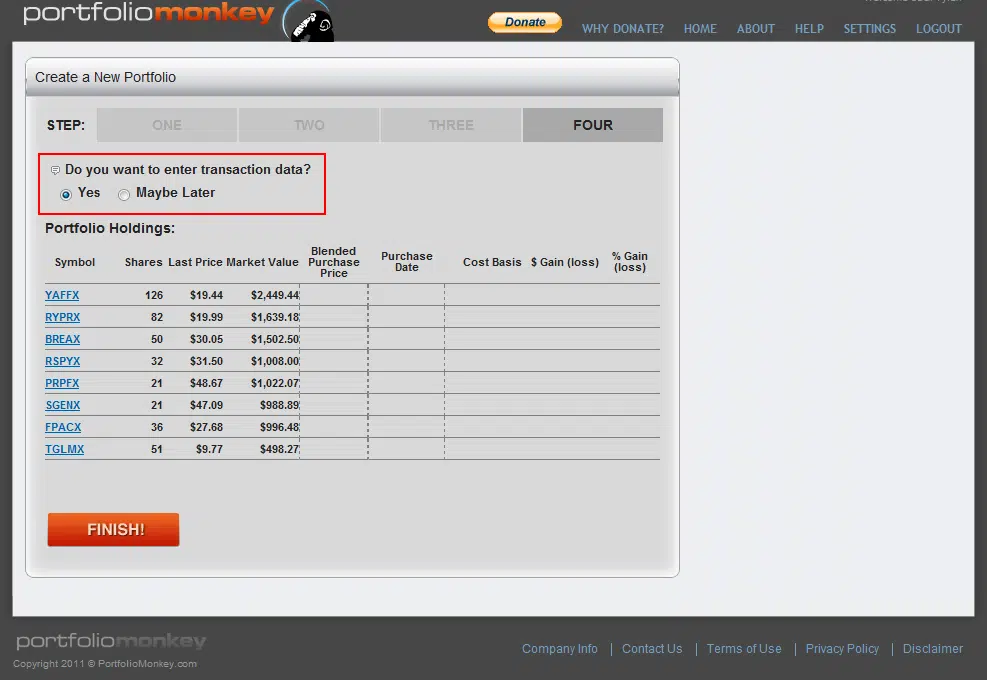Click the Blended Purchase Price field for YAFFX
This screenshot has height=680, width=987.
334,296
